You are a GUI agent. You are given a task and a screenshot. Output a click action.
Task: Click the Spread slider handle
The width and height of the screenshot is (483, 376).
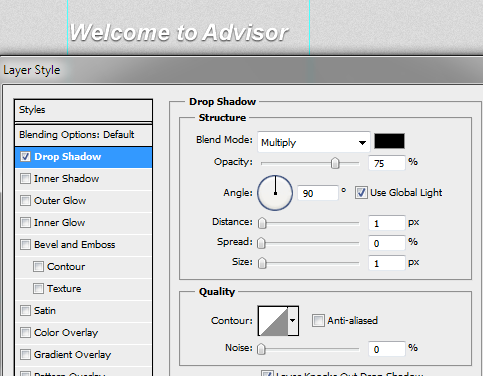pyautogui.click(x=262, y=243)
